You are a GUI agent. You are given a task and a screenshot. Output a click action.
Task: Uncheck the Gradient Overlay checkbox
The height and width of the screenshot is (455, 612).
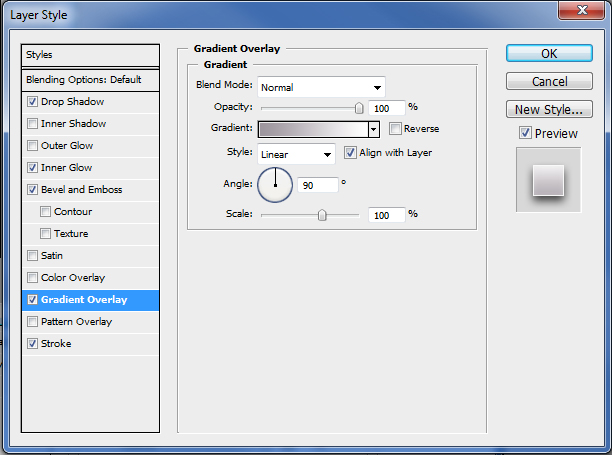(x=32, y=300)
